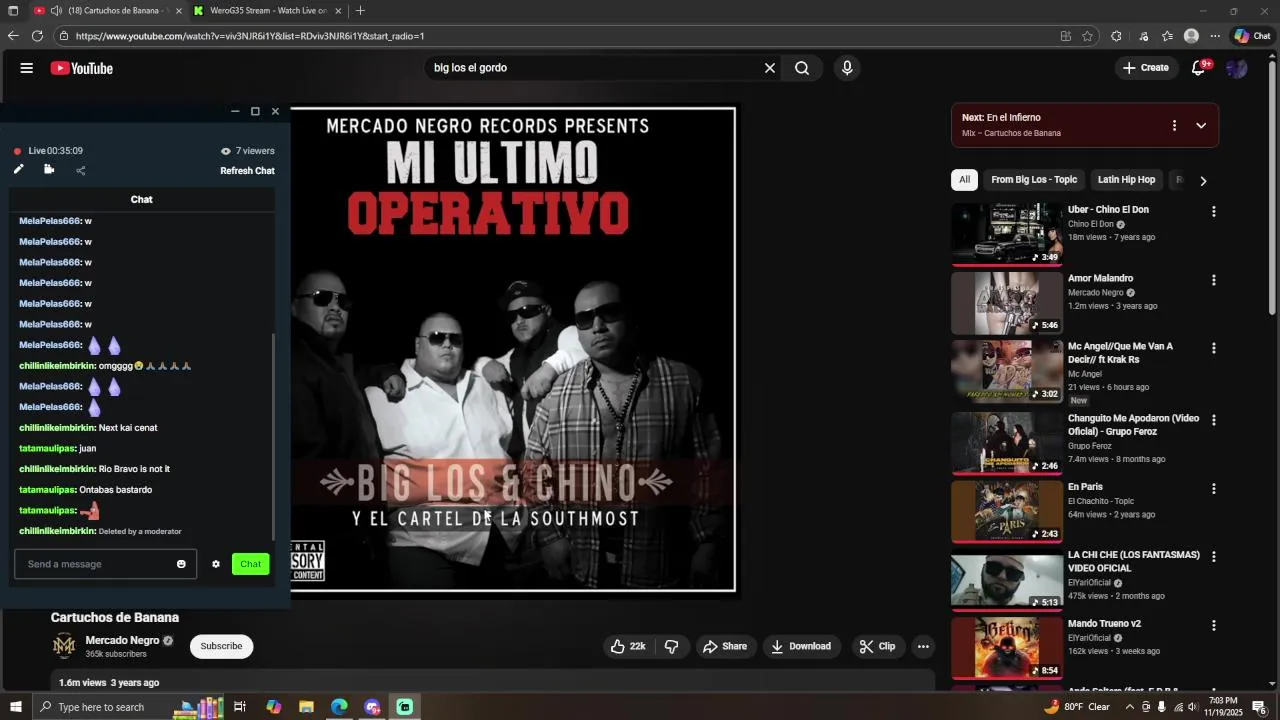This screenshot has width=1280, height=720.
Task: Open Mix playlist three-dot menu
Action: pyautogui.click(x=1174, y=125)
